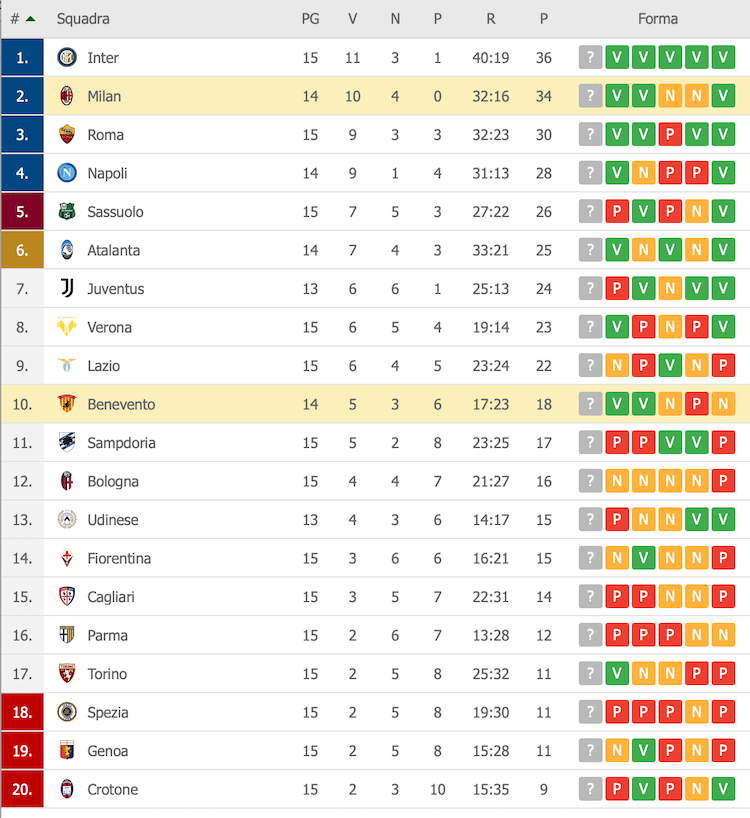Click the Milan club crest icon
750x818 pixels.
tap(67, 96)
